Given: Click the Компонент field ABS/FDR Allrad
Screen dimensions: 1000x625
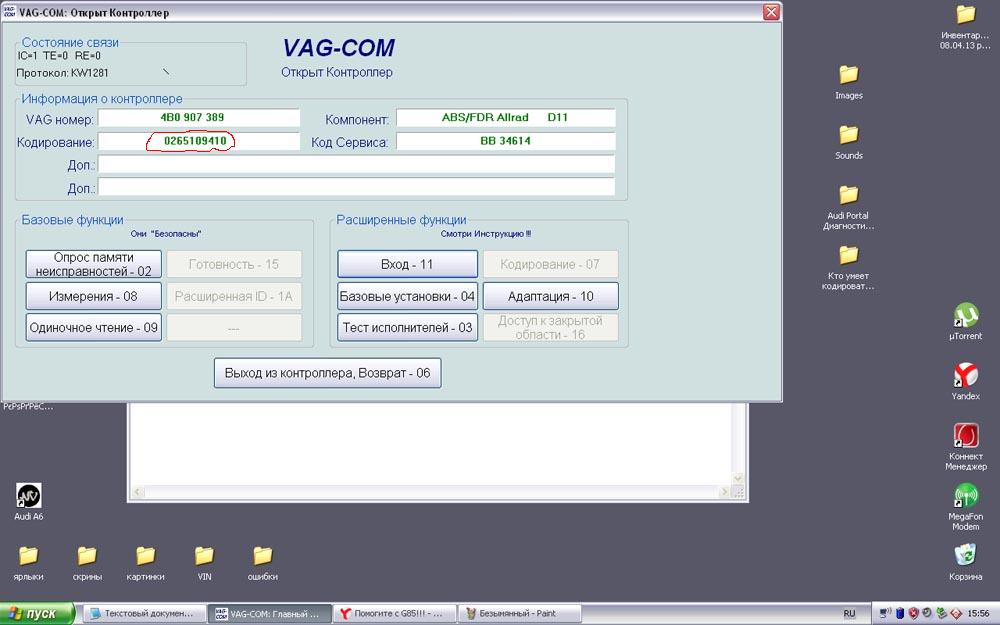Looking at the screenshot, I should pyautogui.click(x=505, y=117).
